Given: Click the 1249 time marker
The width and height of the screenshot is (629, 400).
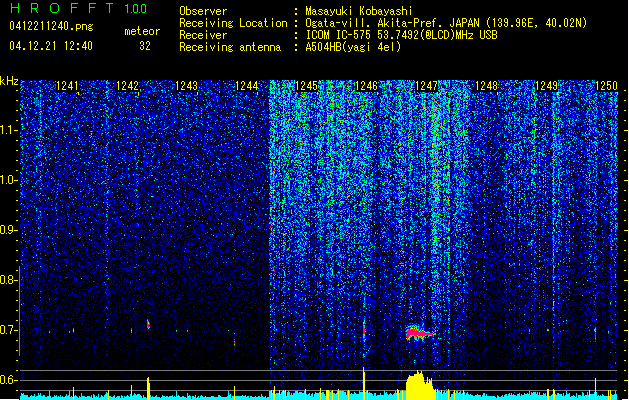Looking at the screenshot, I should click(546, 86).
